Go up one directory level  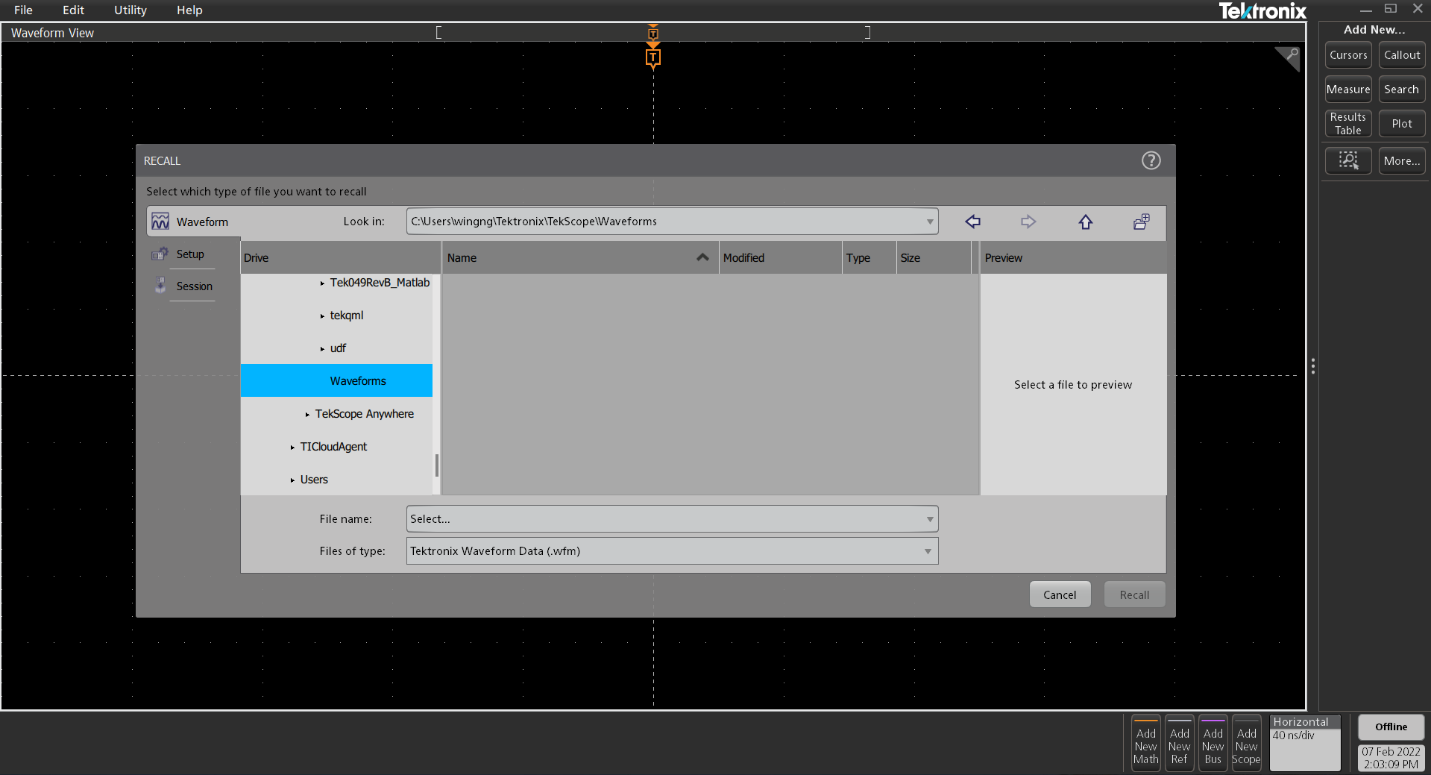tap(1085, 221)
